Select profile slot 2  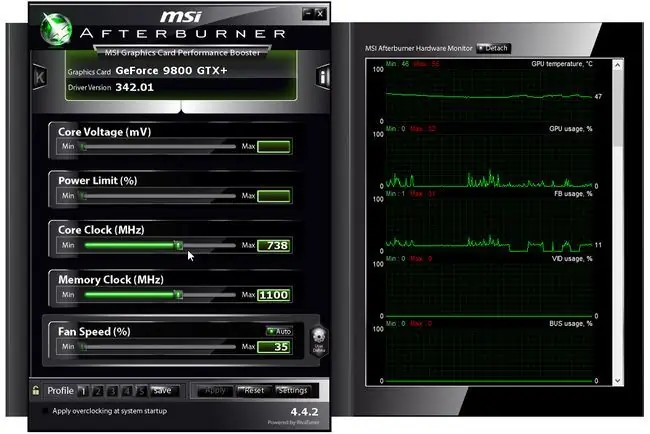pos(98,391)
